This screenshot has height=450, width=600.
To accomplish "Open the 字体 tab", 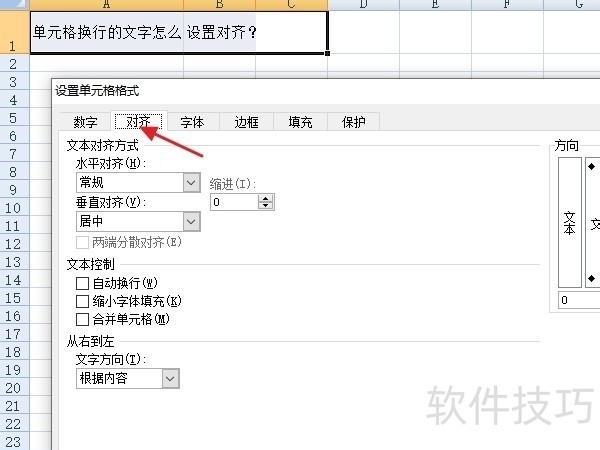I will pyautogui.click(x=192, y=122).
